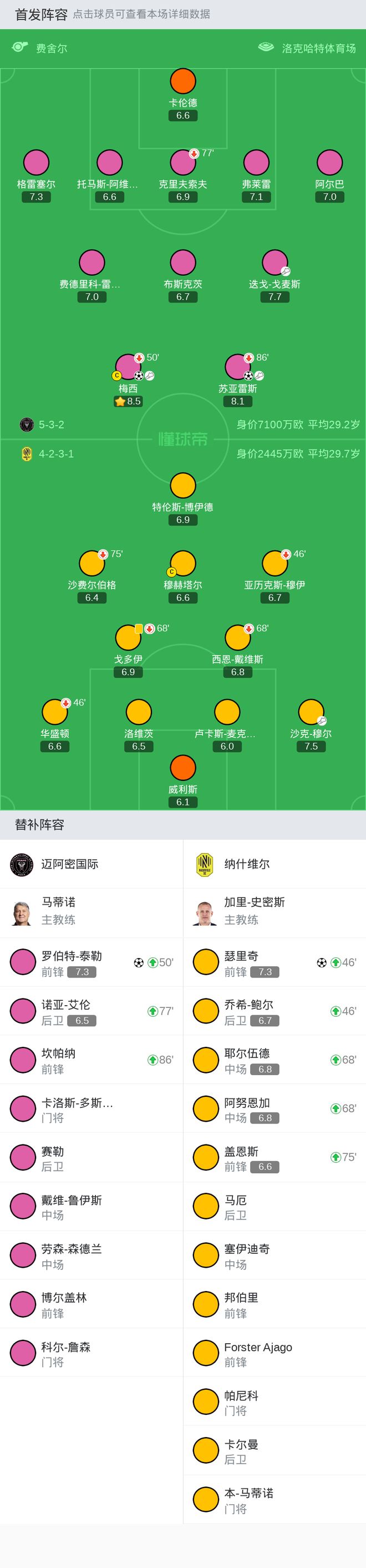The width and height of the screenshot is (366, 1568).
Task: Click Messi's 8.5 rating badge
Action: coord(128,401)
